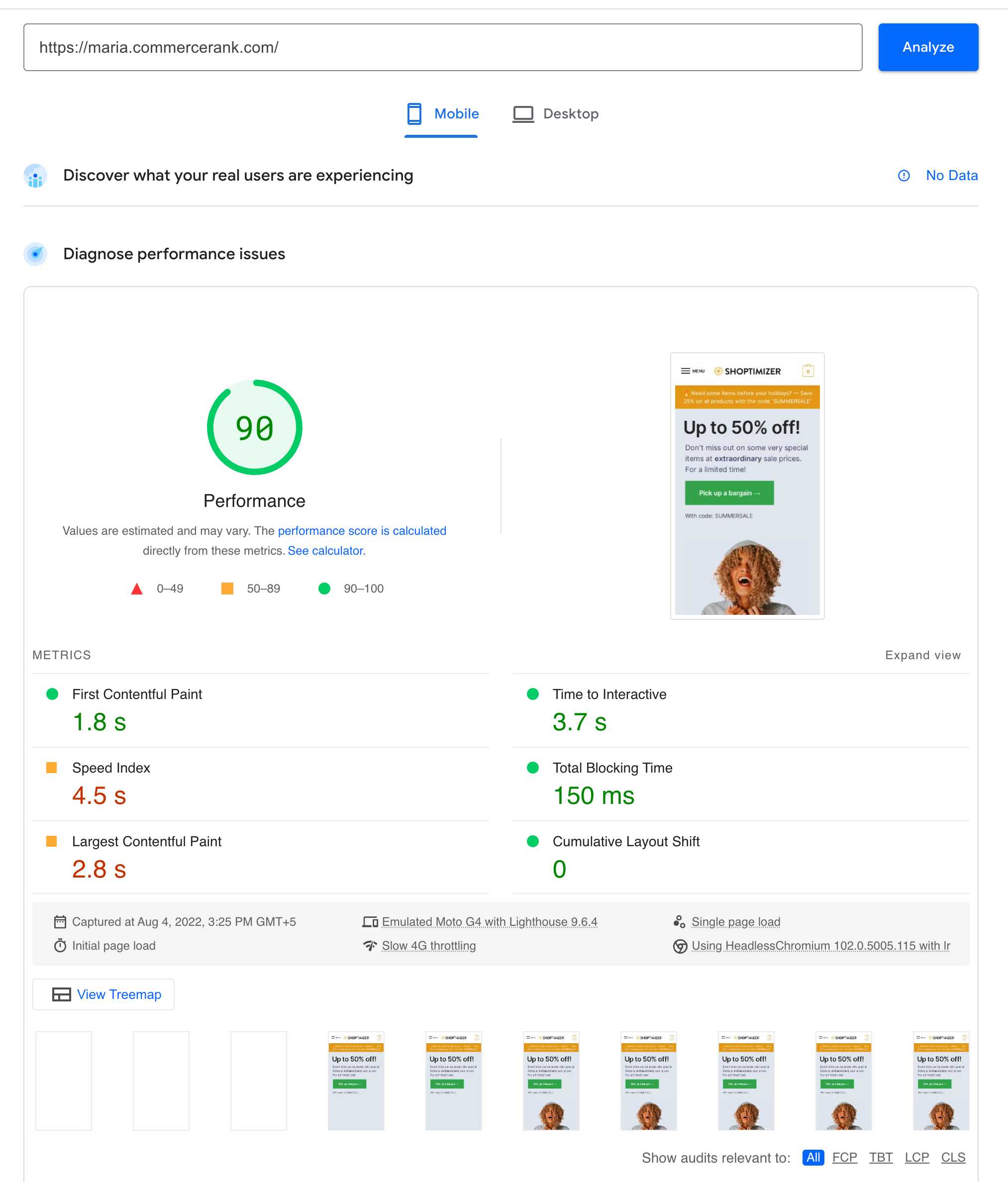Click the Single page load text
Screen dimensions: 1008x1182
pos(736,922)
